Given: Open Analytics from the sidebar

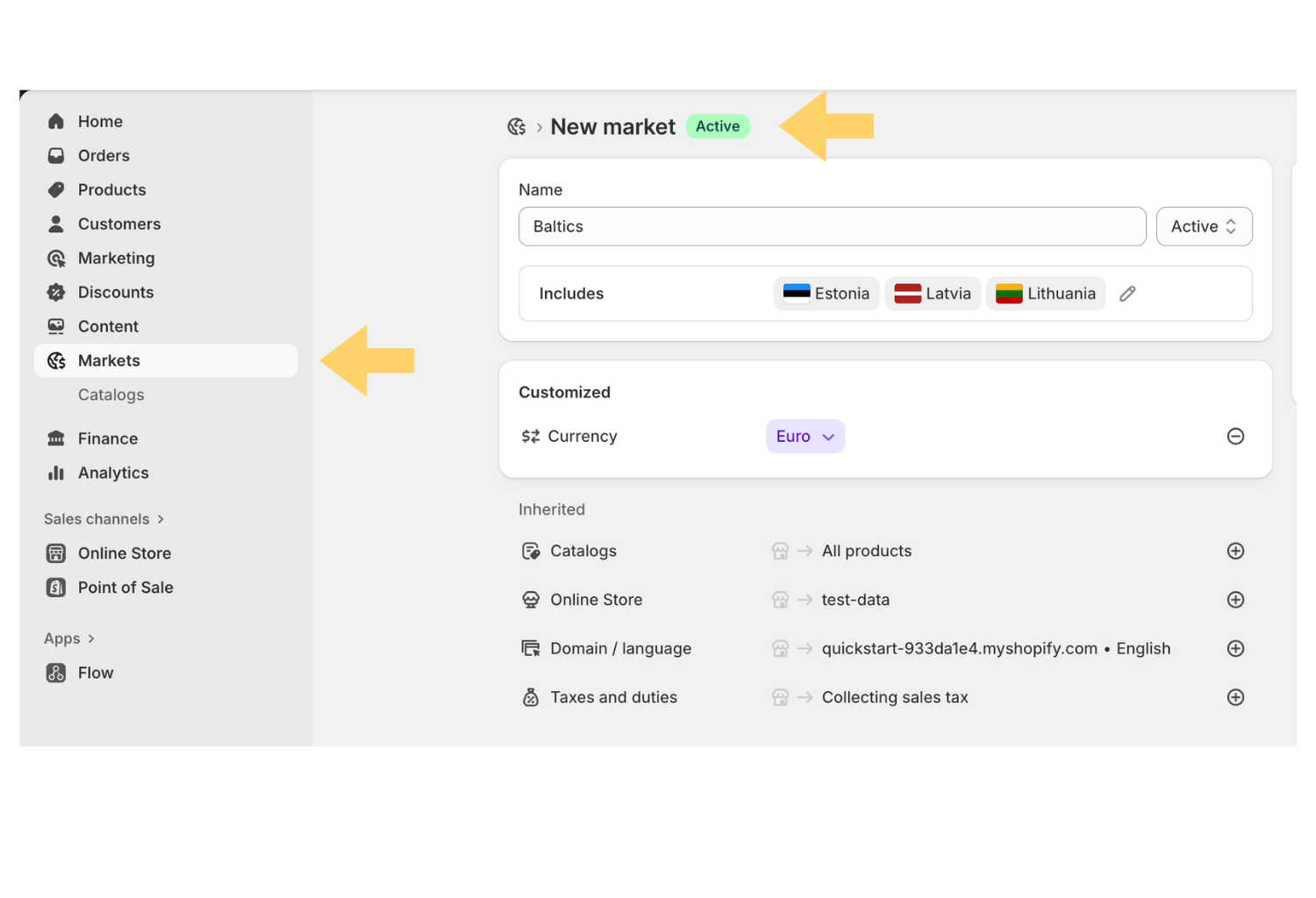Looking at the screenshot, I should pyautogui.click(x=113, y=474).
